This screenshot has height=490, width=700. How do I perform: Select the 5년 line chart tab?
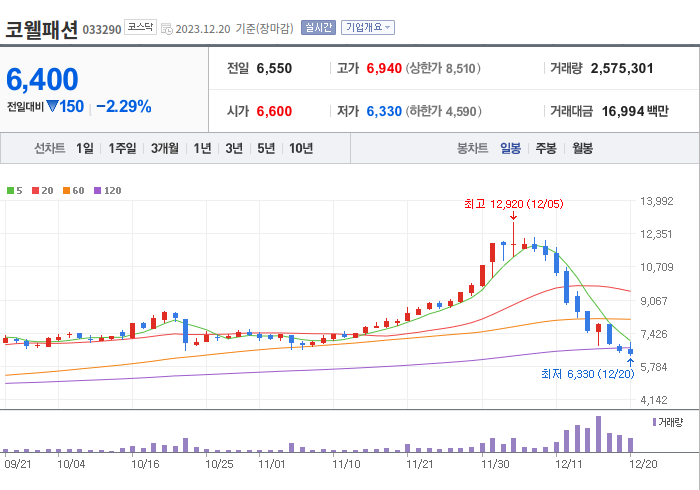[266, 148]
